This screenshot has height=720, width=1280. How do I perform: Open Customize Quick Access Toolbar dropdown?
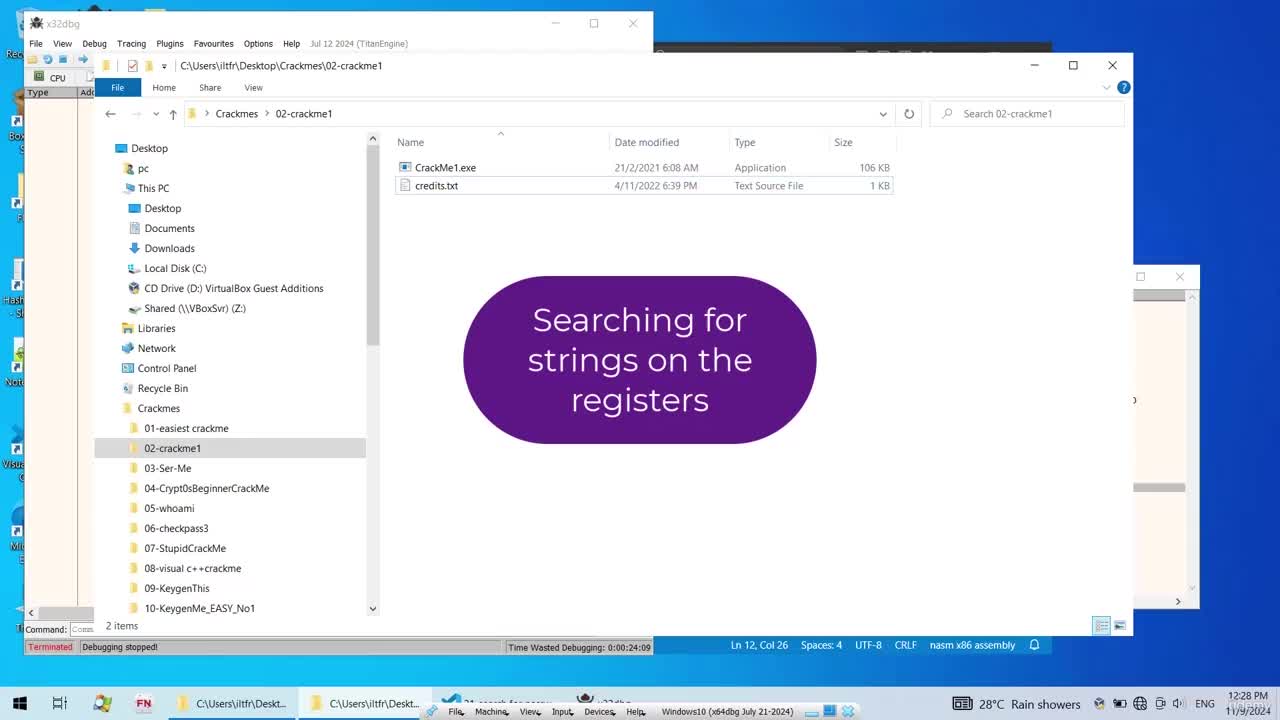pyautogui.click(x=164, y=66)
